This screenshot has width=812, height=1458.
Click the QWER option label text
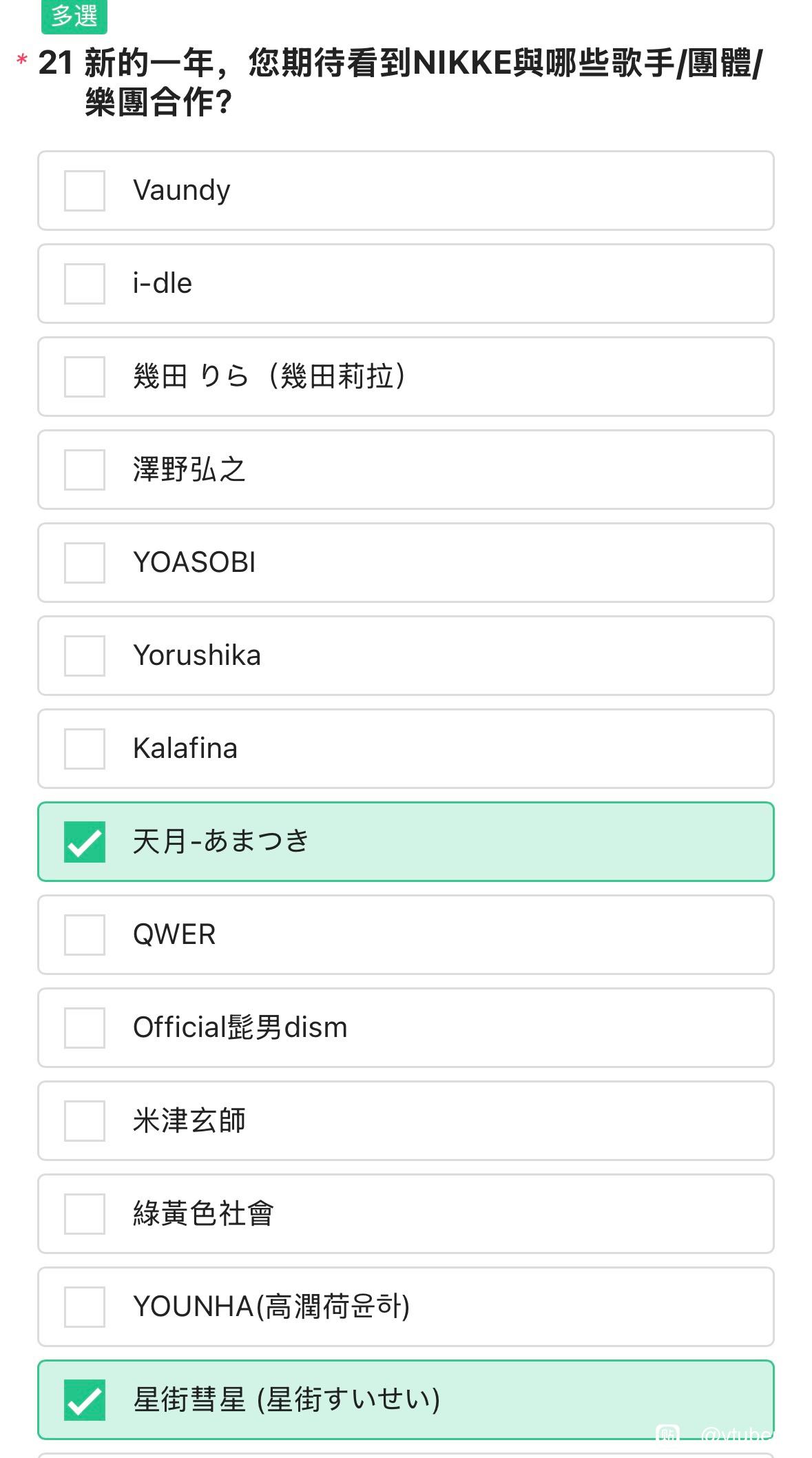pos(174,935)
